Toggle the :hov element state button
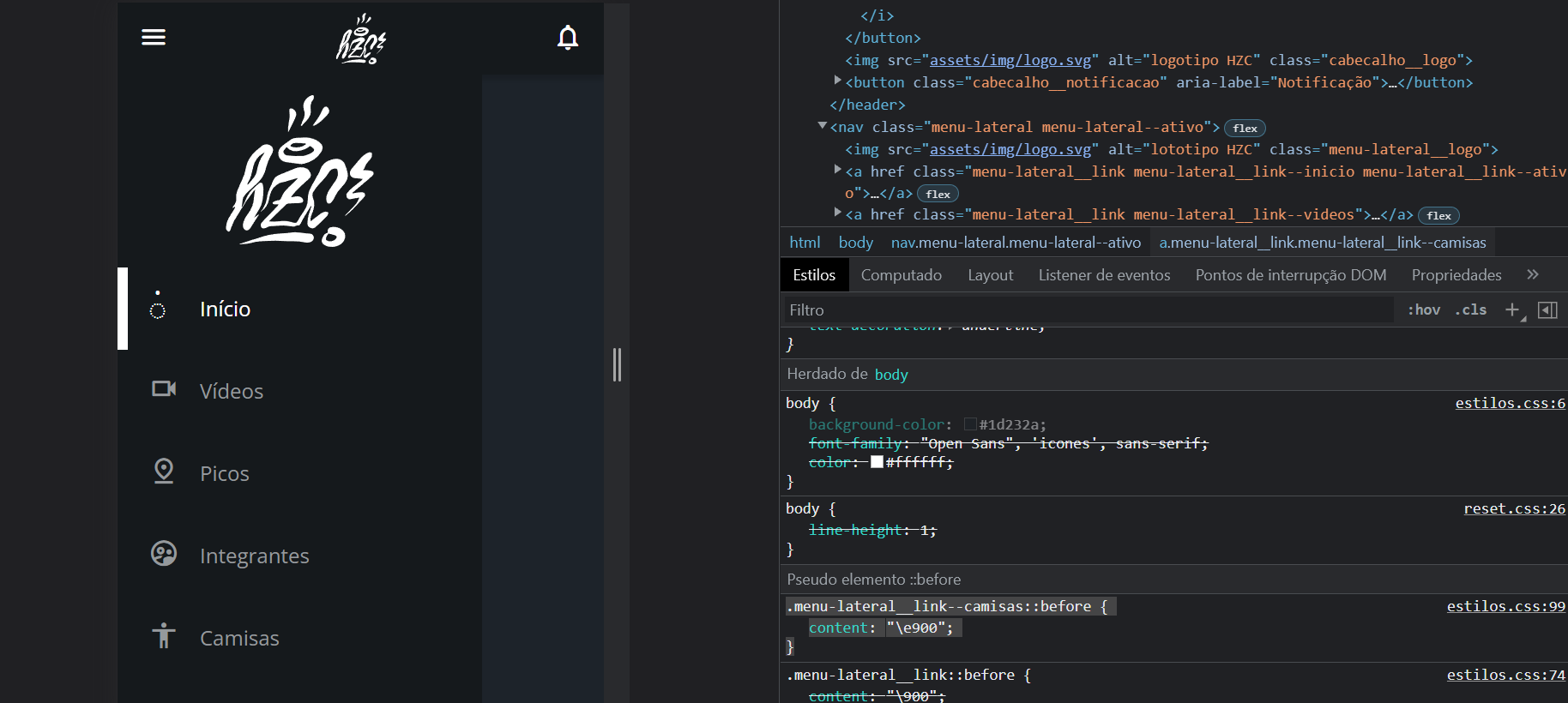Screen dimensions: 1568x703 1424,309
